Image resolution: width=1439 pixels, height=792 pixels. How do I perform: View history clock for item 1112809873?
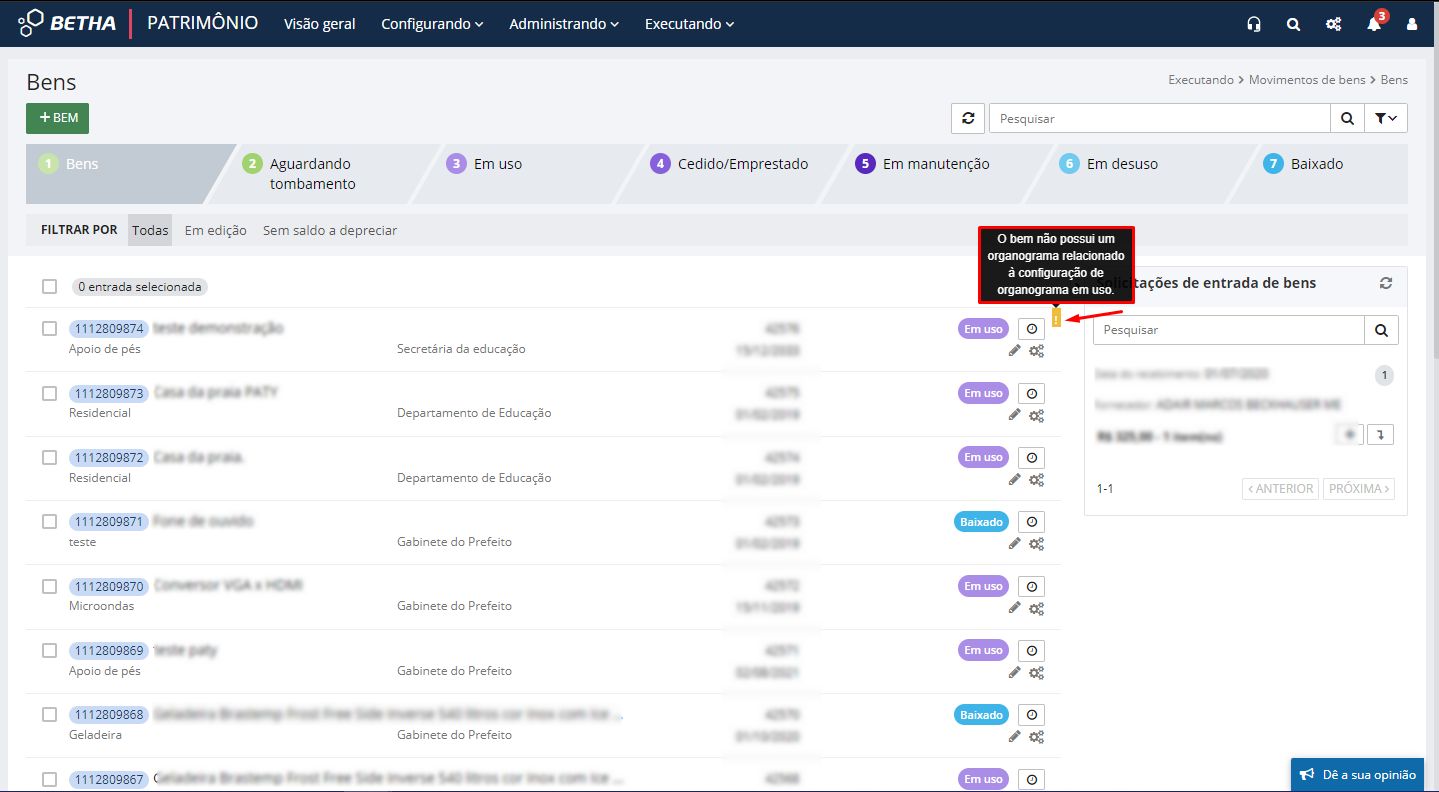pyautogui.click(x=1031, y=393)
